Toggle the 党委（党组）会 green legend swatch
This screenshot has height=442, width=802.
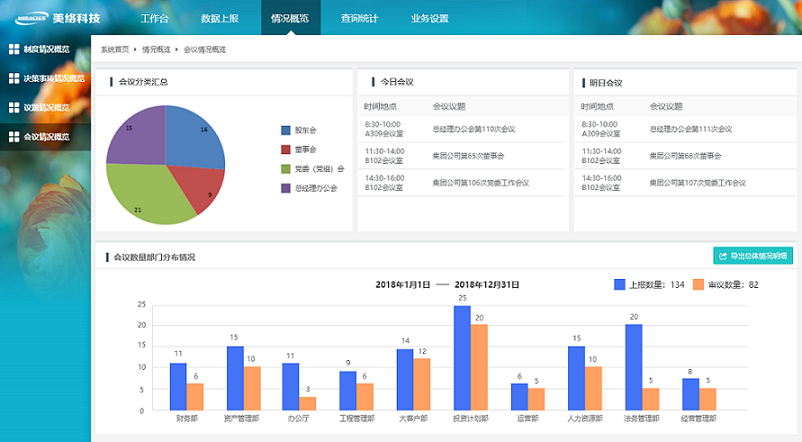tap(285, 168)
